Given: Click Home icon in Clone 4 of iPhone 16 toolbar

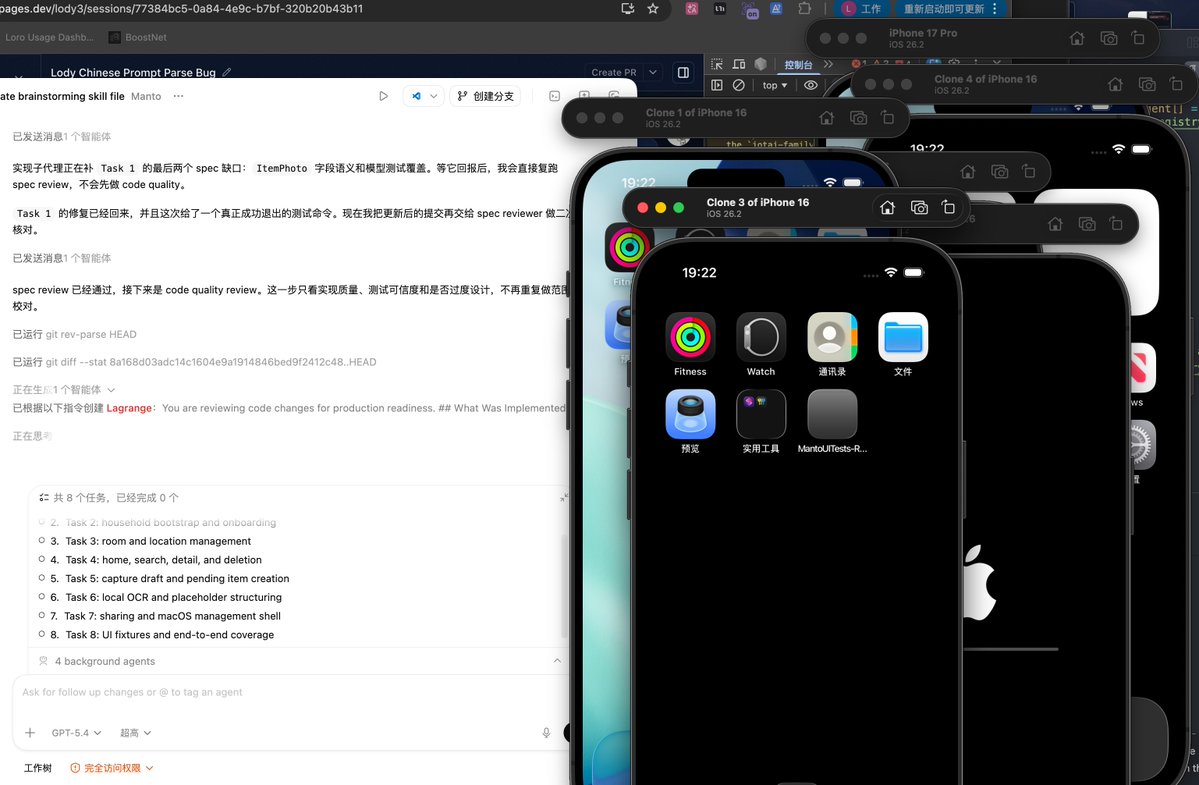Looking at the screenshot, I should [x=1116, y=84].
